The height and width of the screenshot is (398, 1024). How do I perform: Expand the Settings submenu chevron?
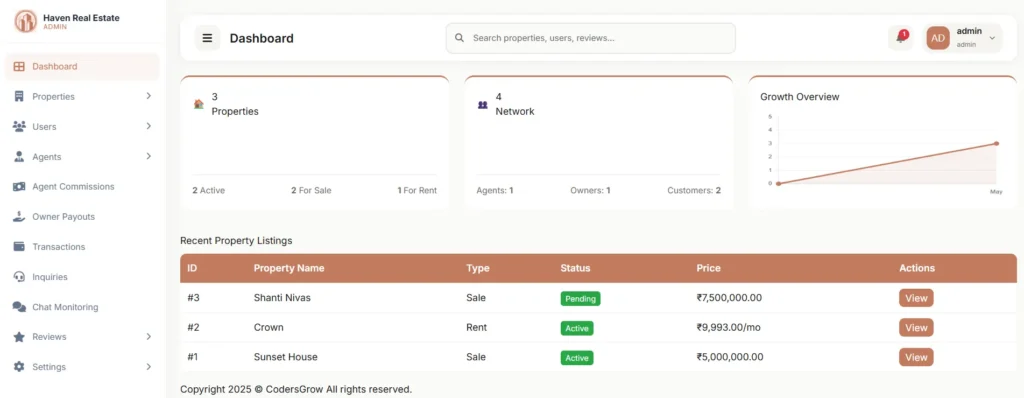[x=149, y=367]
